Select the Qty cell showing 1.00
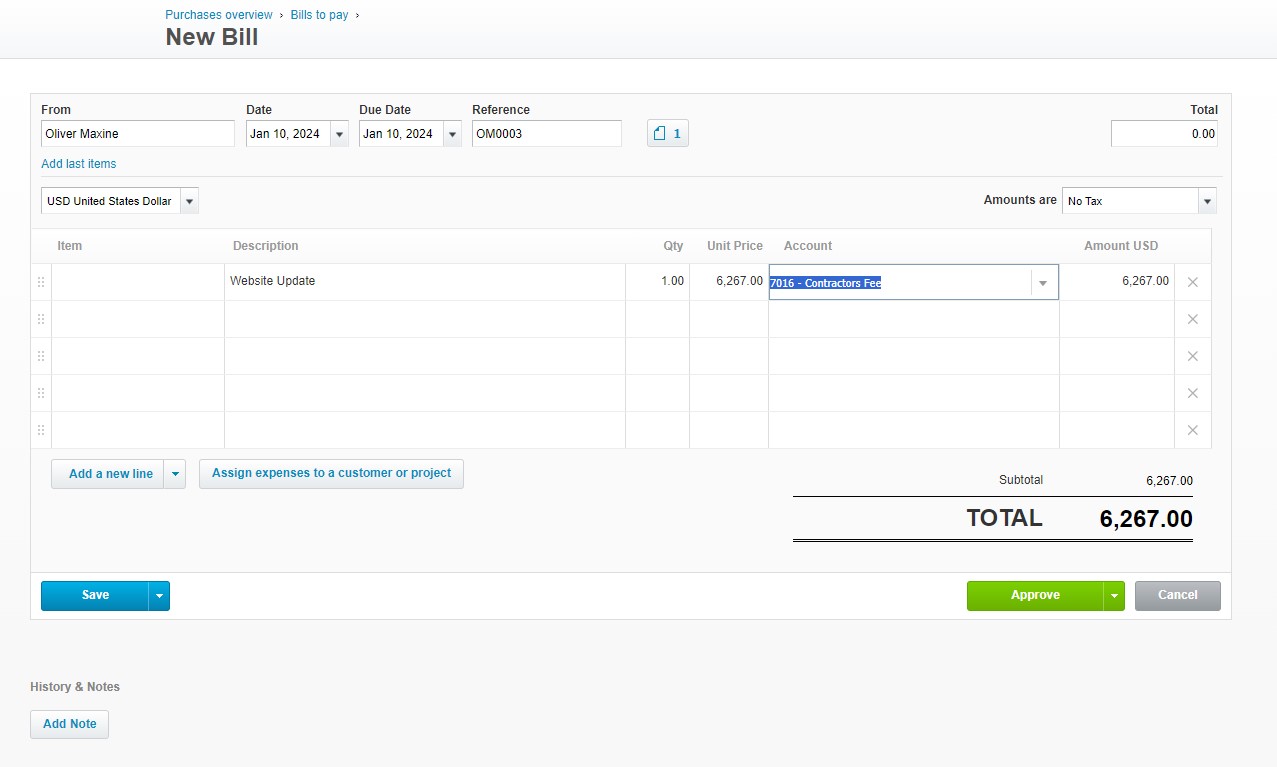Image resolution: width=1277 pixels, height=767 pixels. click(x=658, y=282)
